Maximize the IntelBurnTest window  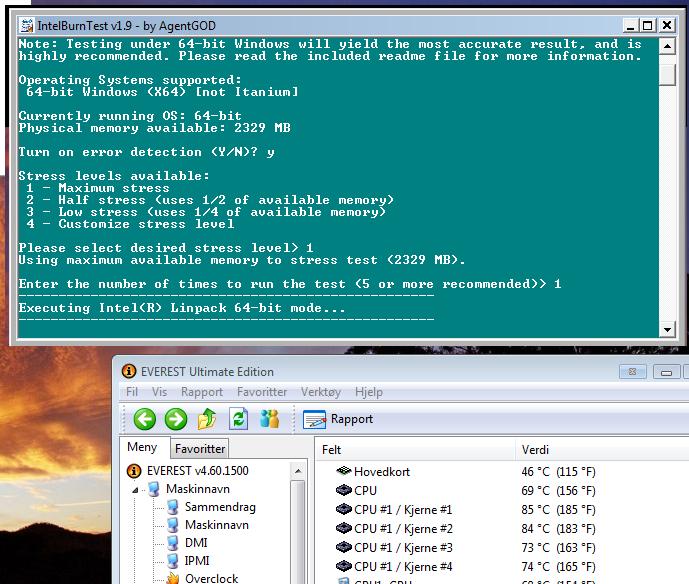[648, 25]
